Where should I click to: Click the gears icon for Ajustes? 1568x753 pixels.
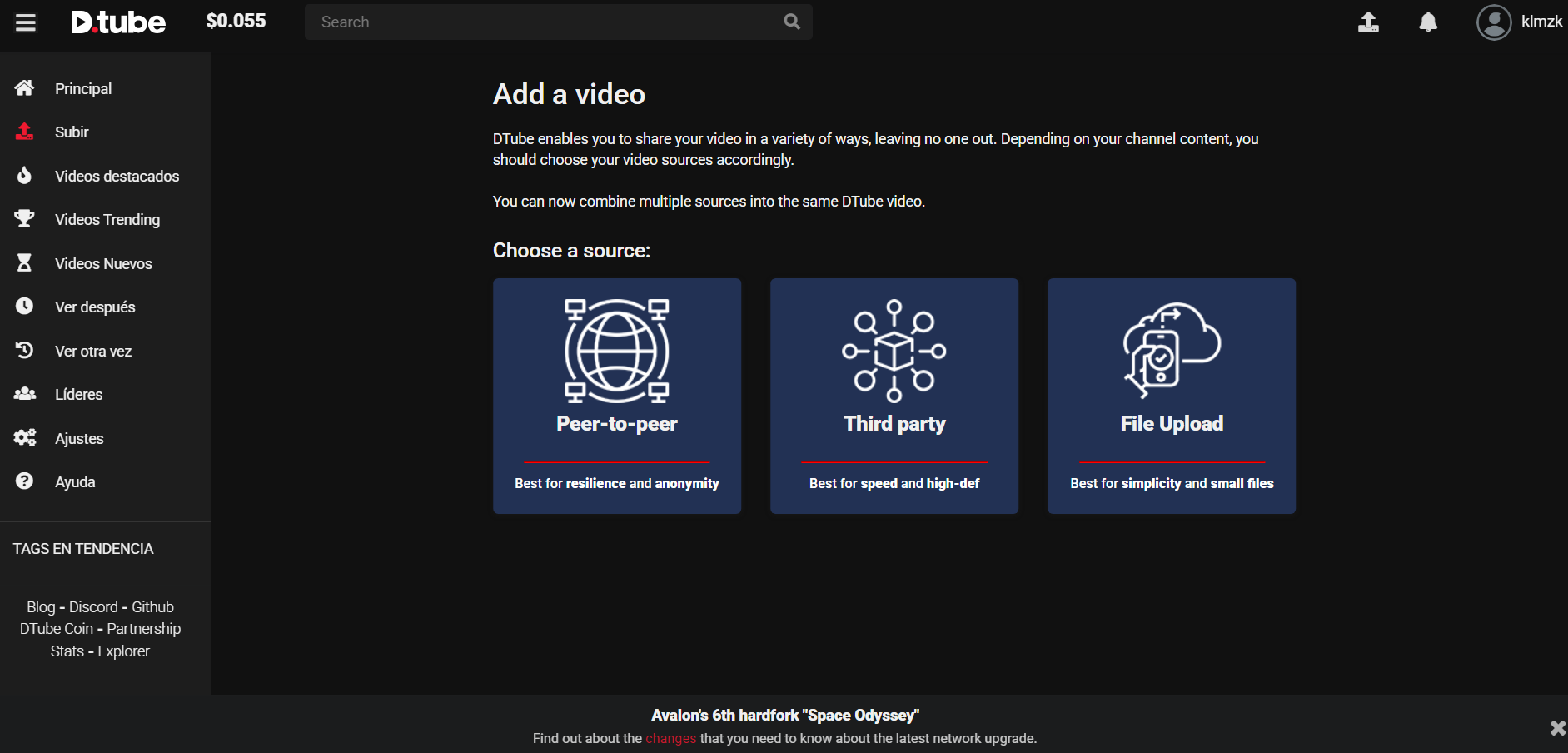point(25,437)
